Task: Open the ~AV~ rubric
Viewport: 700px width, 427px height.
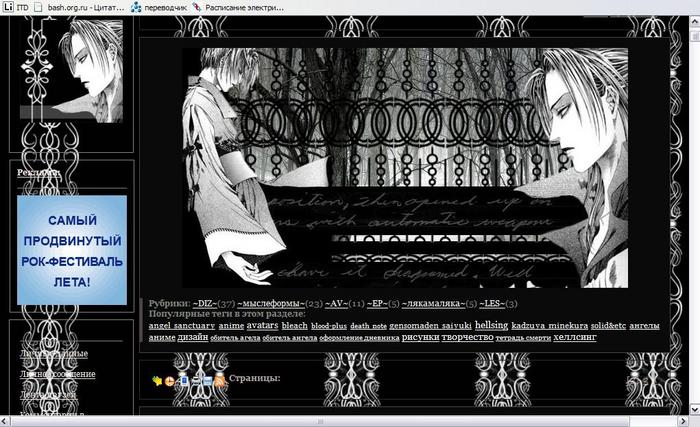Action: pyautogui.click(x=336, y=304)
